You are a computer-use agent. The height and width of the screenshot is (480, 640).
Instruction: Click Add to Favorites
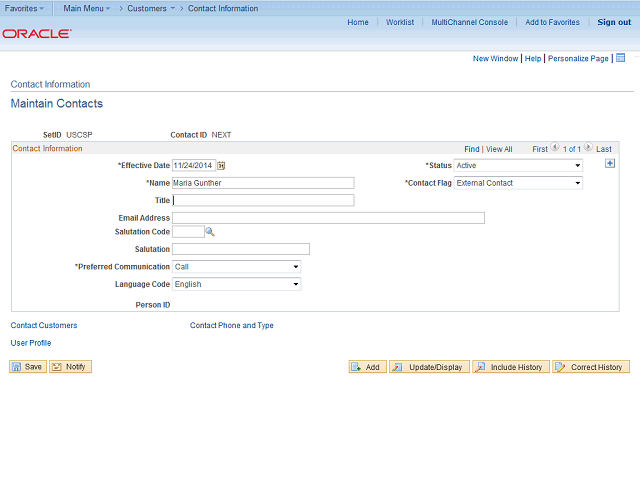[552, 22]
